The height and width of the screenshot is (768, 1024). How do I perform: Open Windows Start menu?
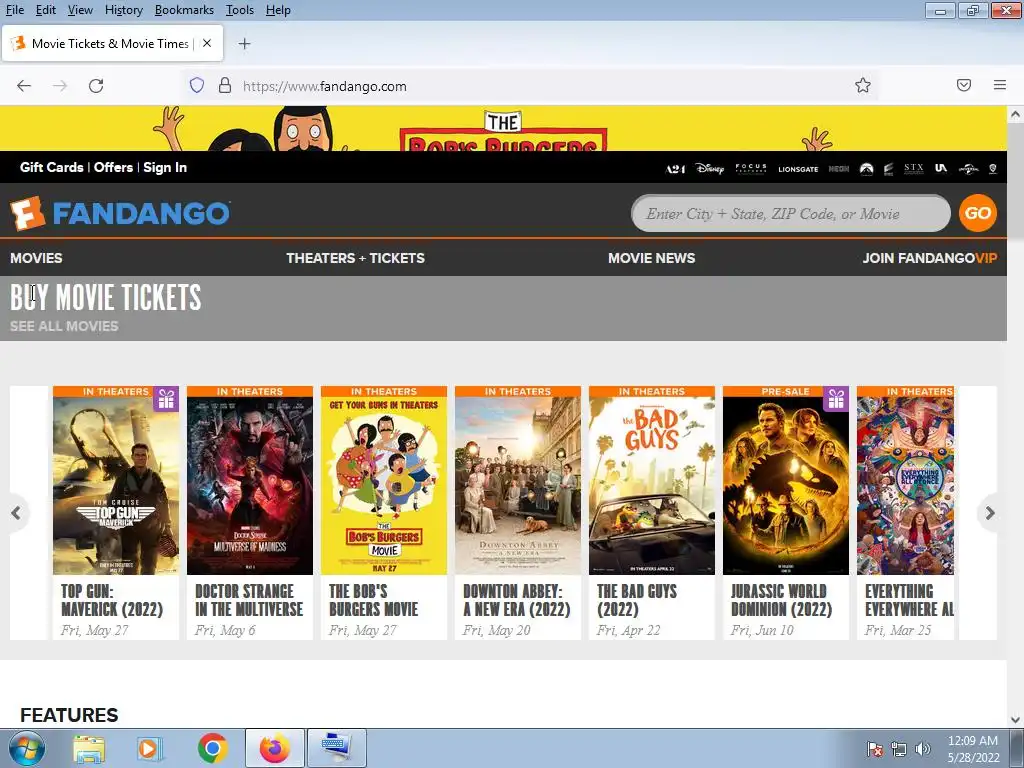[27, 748]
